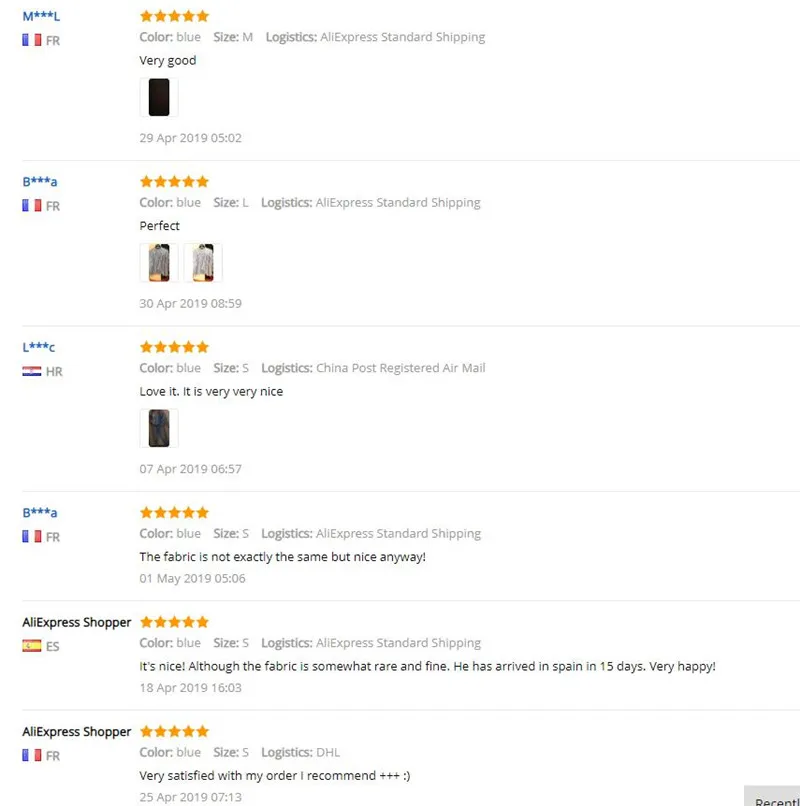Click France flag on the "Perfect" review
Image resolution: width=800 pixels, height=806 pixels.
tap(31, 206)
